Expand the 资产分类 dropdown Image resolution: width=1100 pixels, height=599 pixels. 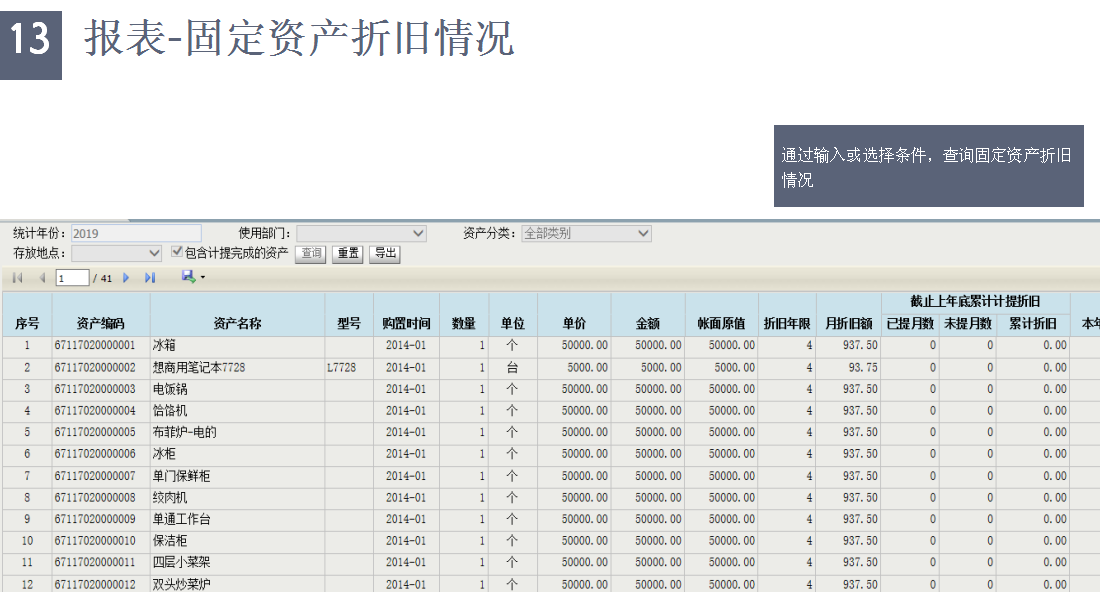pos(586,233)
